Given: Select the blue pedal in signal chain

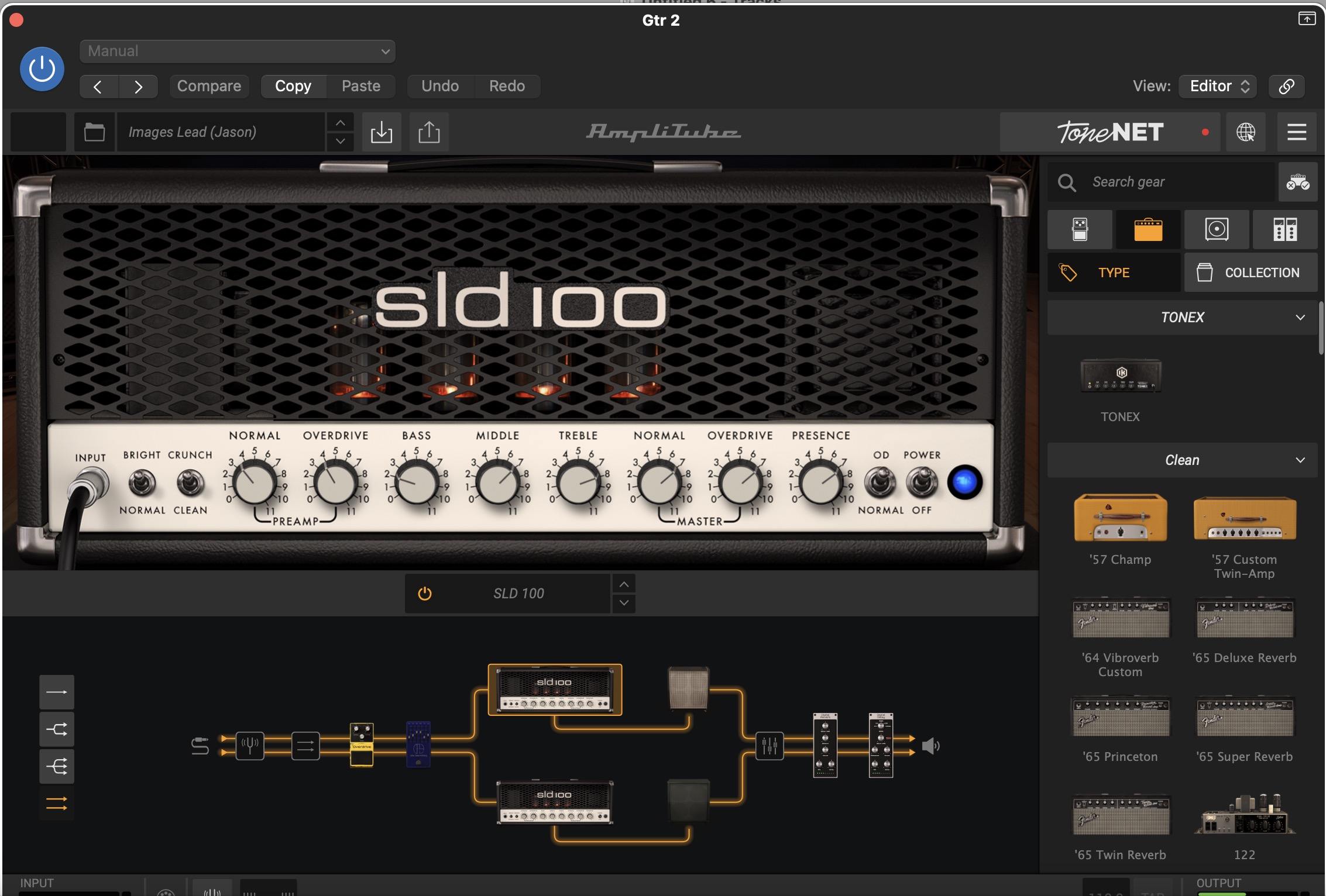Looking at the screenshot, I should point(418,745).
